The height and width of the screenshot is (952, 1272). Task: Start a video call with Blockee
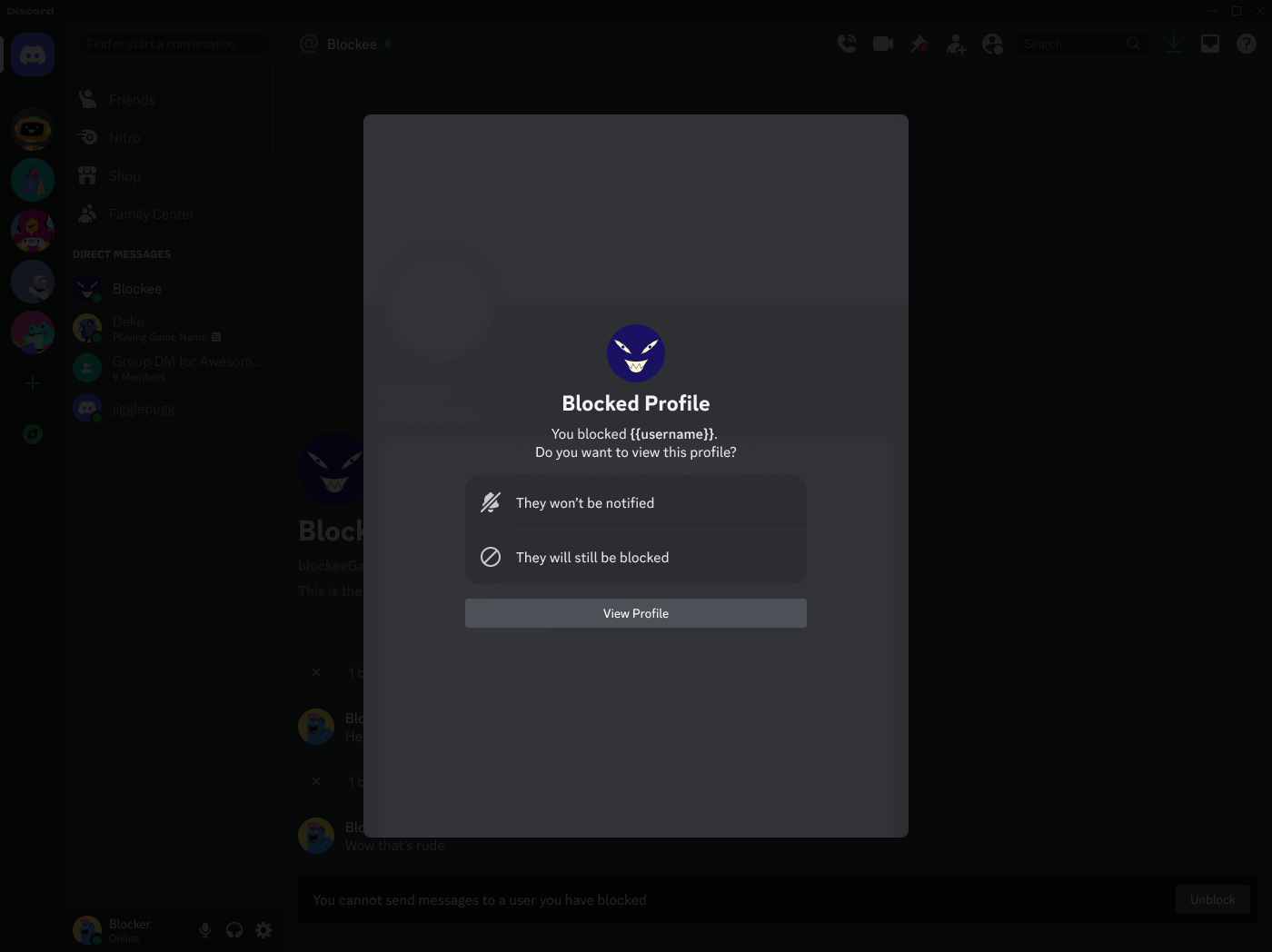pyautogui.click(x=882, y=43)
